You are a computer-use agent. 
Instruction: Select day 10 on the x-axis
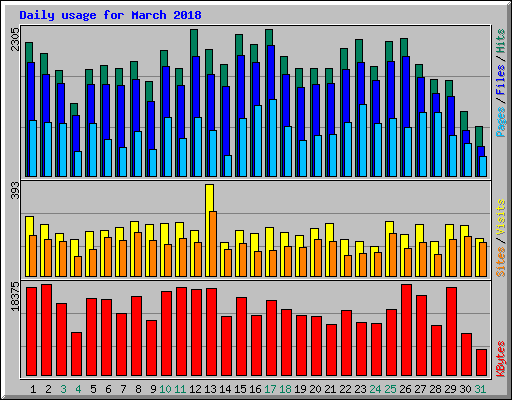(165, 389)
